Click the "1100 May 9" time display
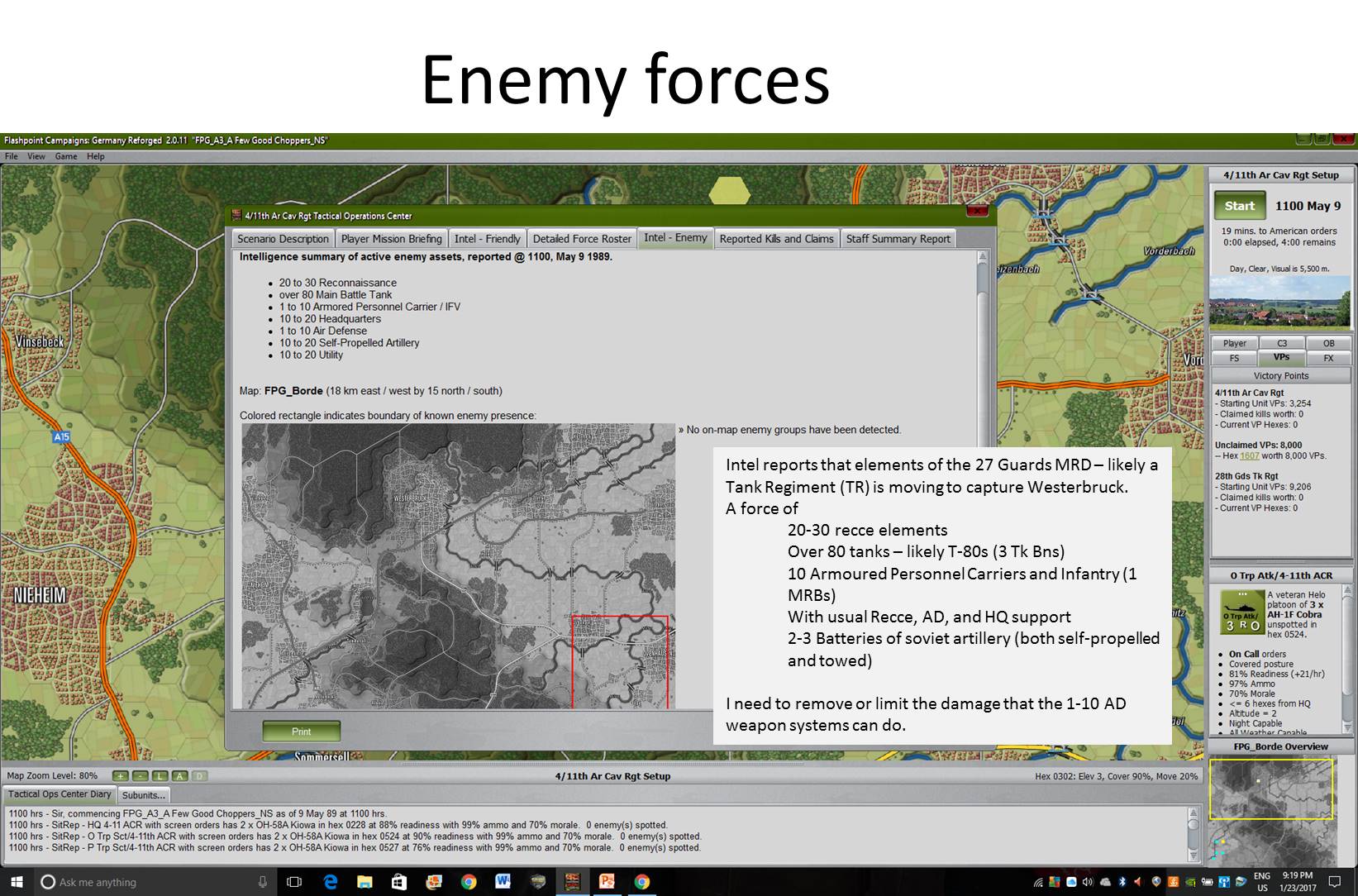 (x=1308, y=207)
